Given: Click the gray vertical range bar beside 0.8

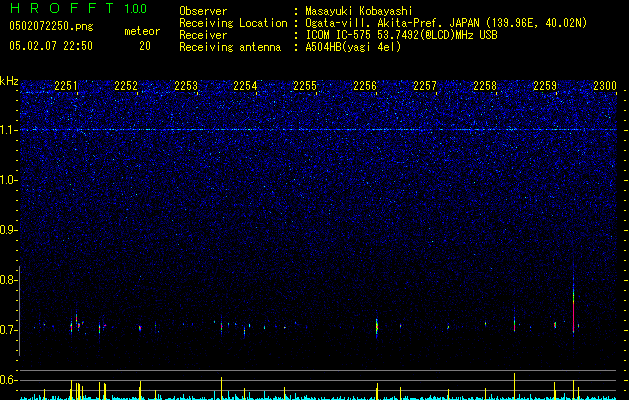Looking at the screenshot, I should click(x=19, y=310).
